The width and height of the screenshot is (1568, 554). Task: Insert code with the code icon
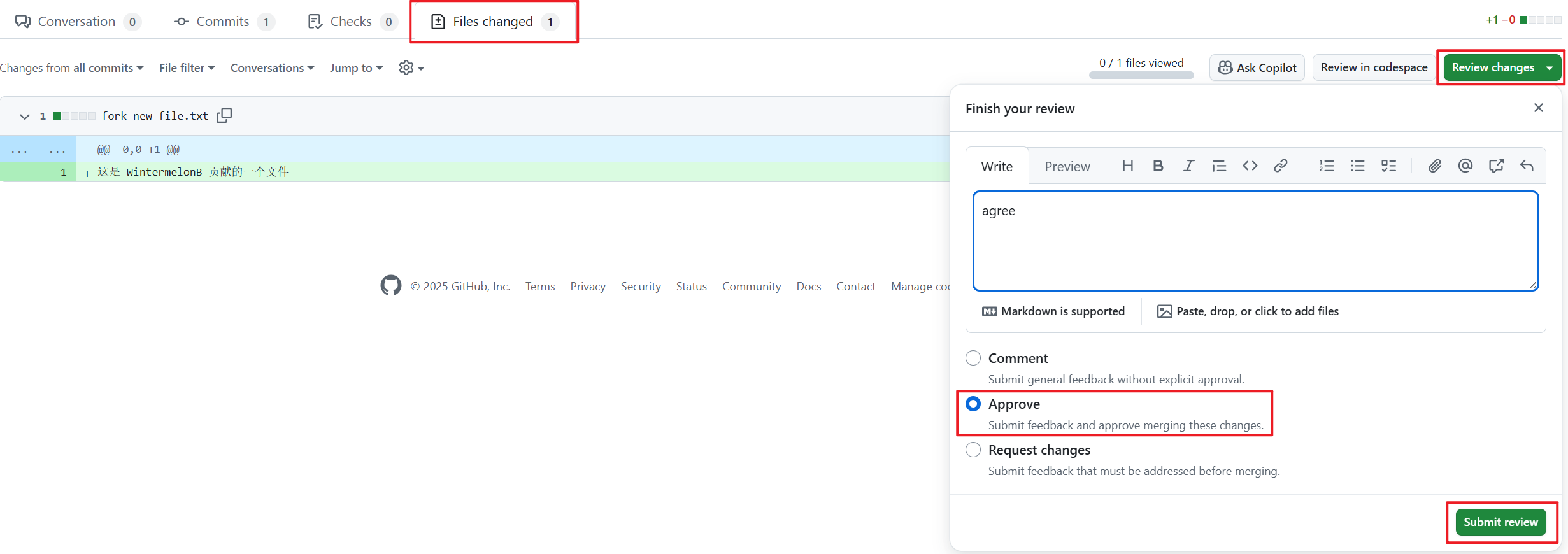tap(1250, 166)
